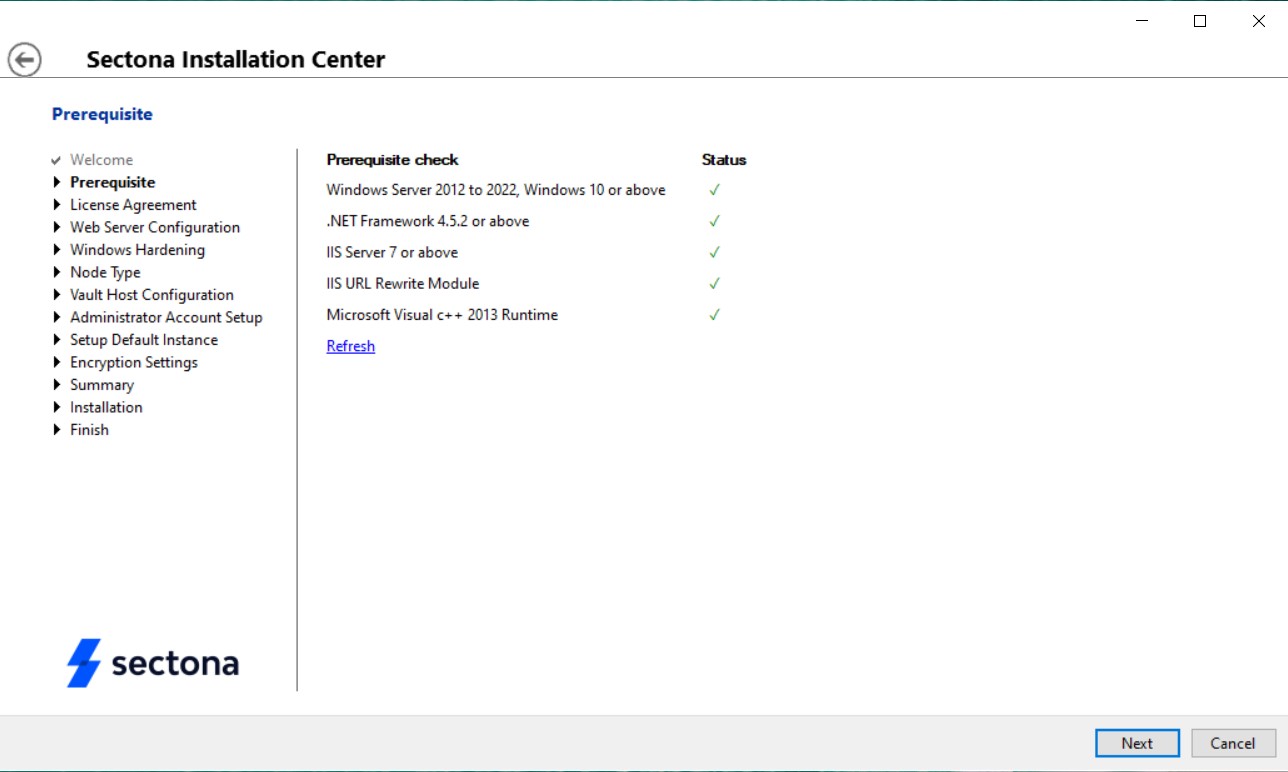Expand the Encryption Settings step
This screenshot has height=772, width=1288.
click(x=57, y=362)
